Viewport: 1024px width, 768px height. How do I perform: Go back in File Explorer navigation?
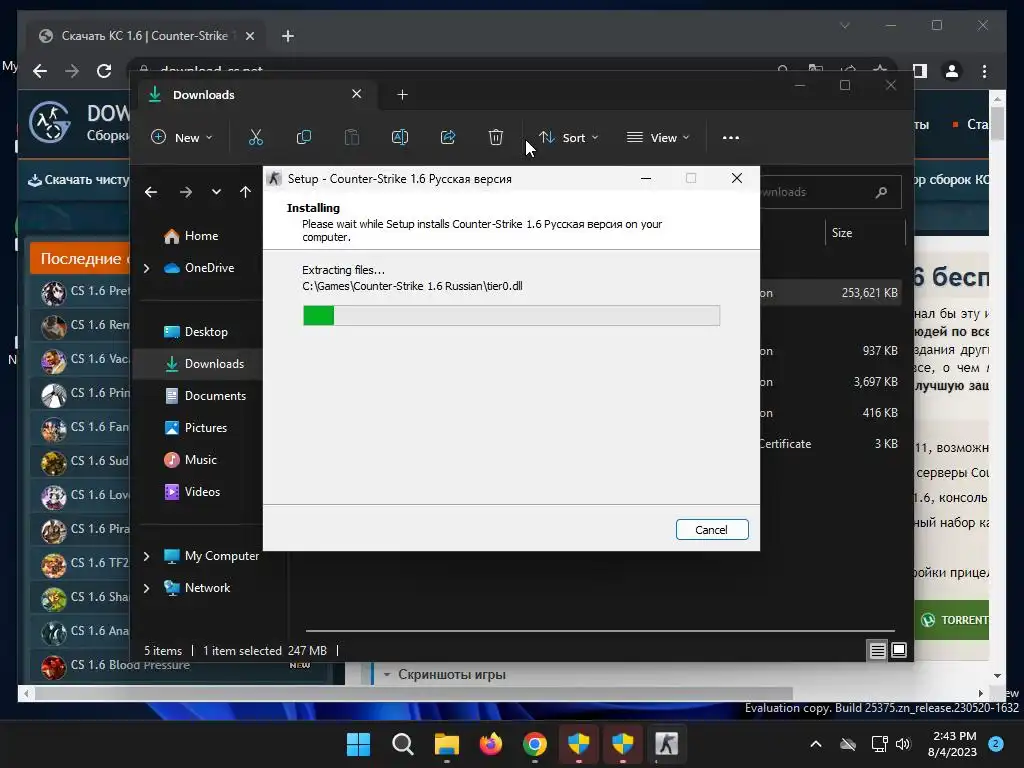(151, 192)
